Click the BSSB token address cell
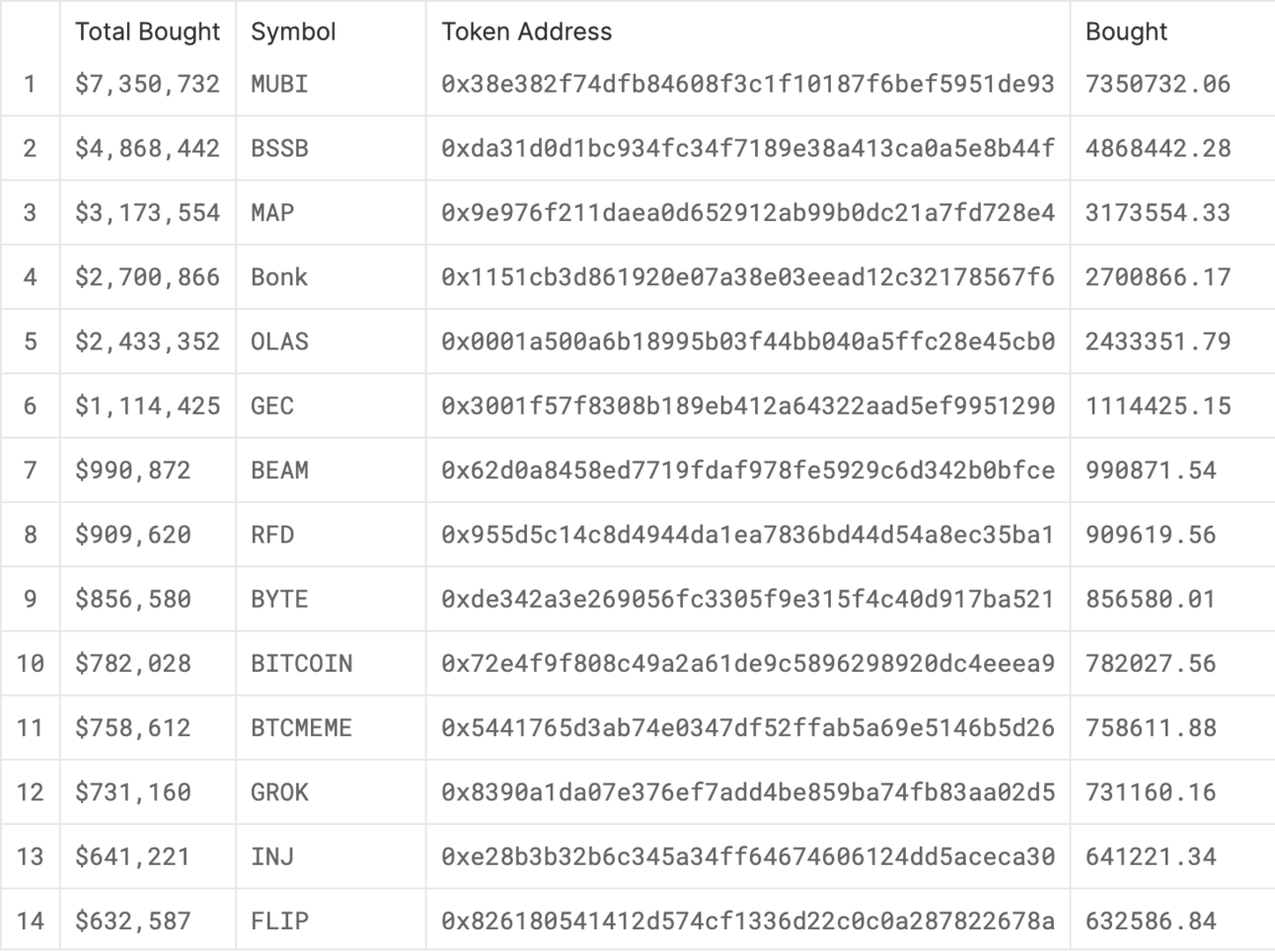This screenshot has width=1275, height=952. 748,148
